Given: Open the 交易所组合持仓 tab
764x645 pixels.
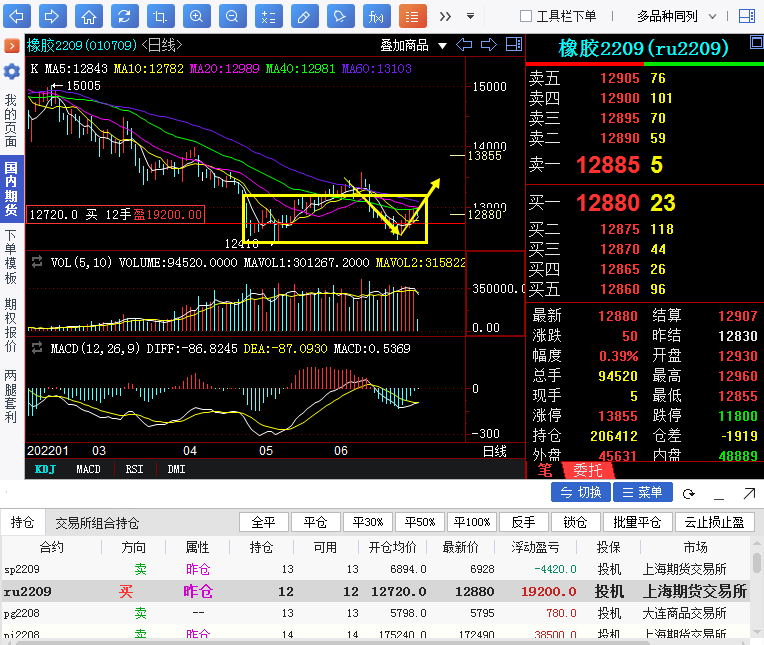Looking at the screenshot, I should [x=97, y=523].
